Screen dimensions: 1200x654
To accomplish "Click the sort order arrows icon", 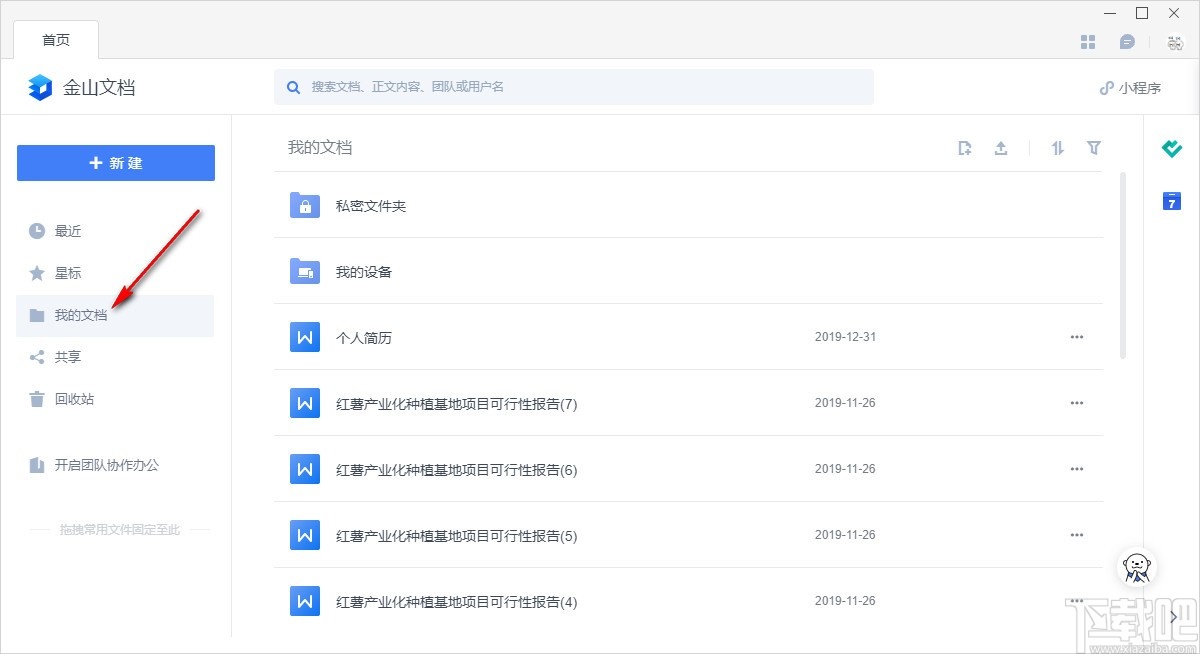I will tap(1058, 148).
